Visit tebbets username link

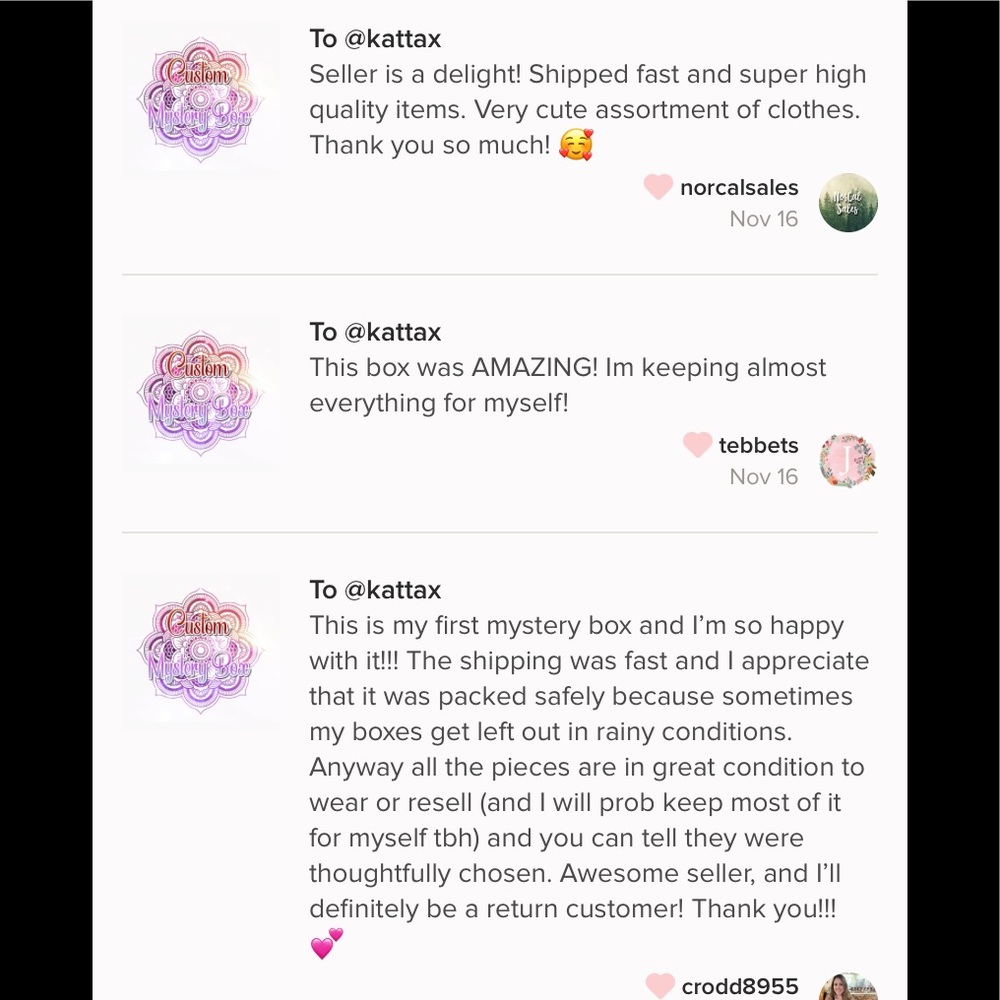[758, 445]
